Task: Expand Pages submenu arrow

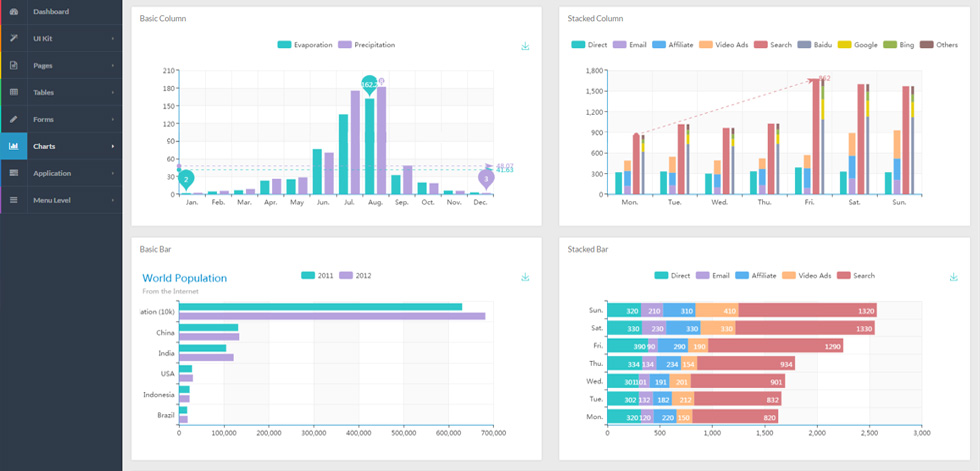Action: [112, 66]
